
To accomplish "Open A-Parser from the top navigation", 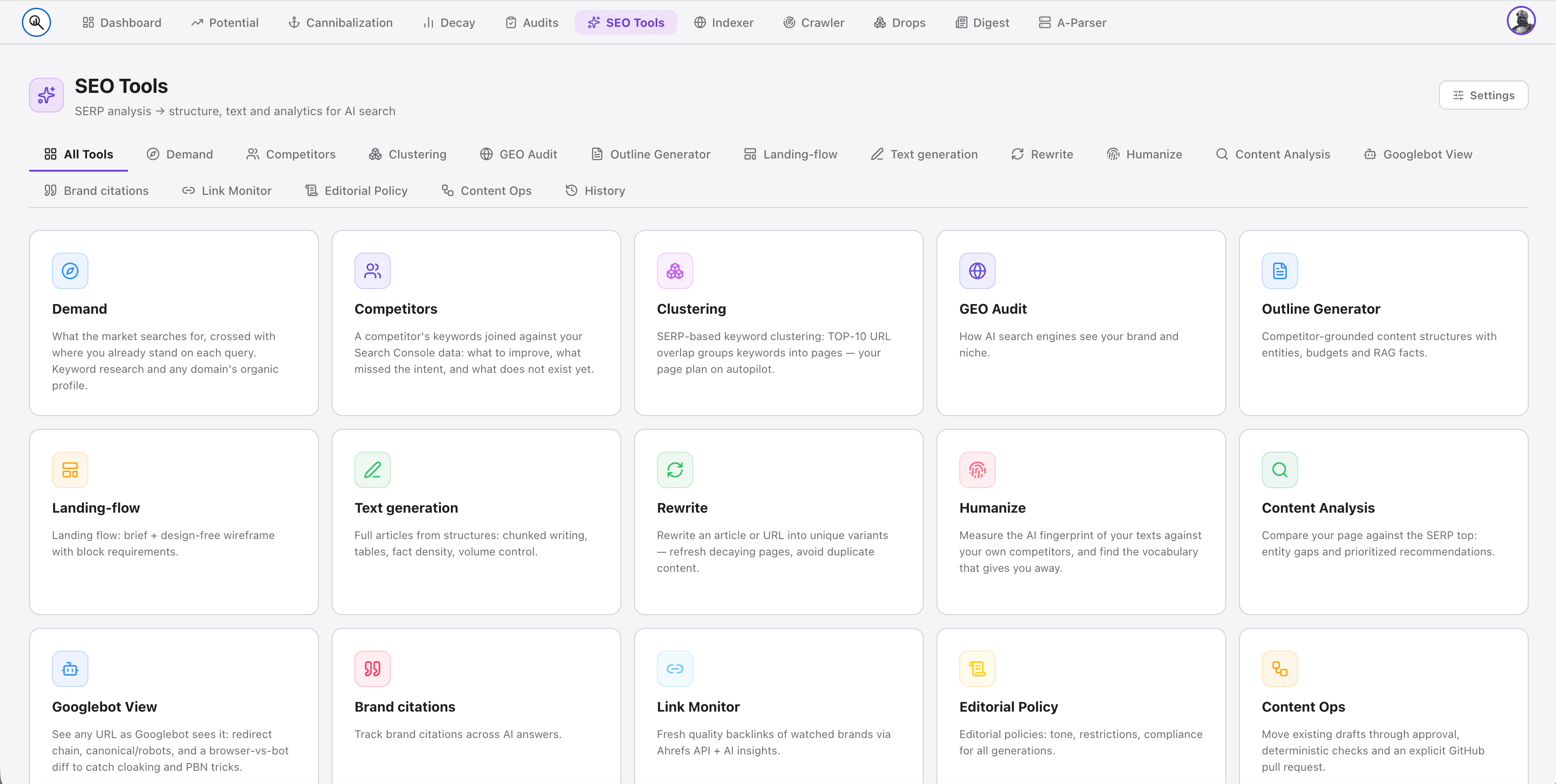I will pos(1072,22).
